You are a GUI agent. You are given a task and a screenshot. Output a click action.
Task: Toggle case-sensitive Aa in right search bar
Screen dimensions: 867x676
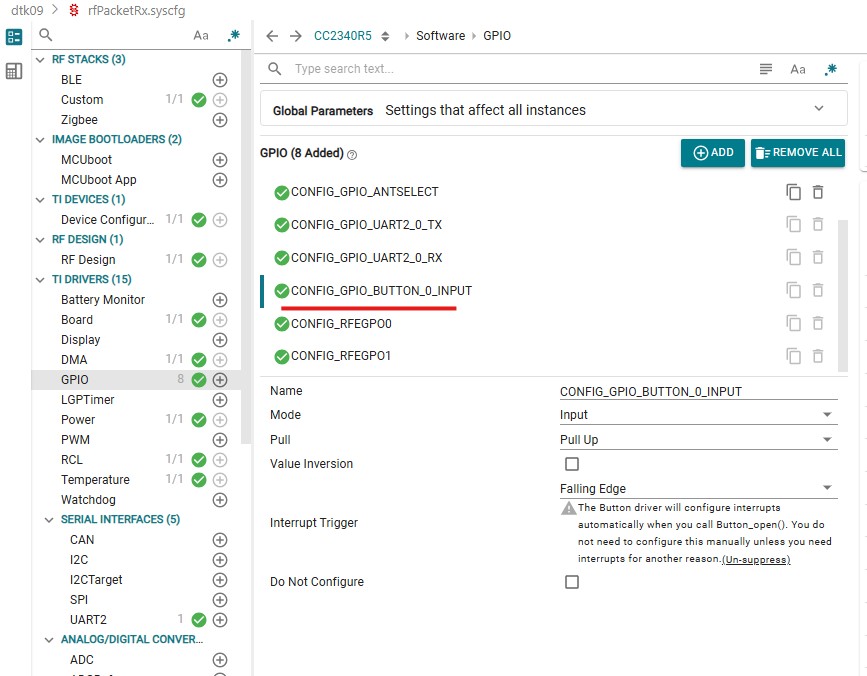[x=797, y=69]
